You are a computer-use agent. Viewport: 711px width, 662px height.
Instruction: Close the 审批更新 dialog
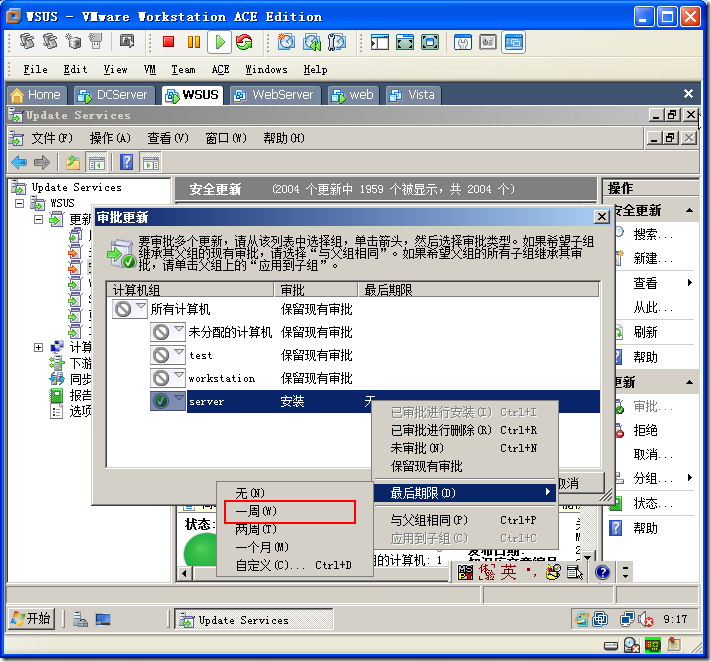601,217
